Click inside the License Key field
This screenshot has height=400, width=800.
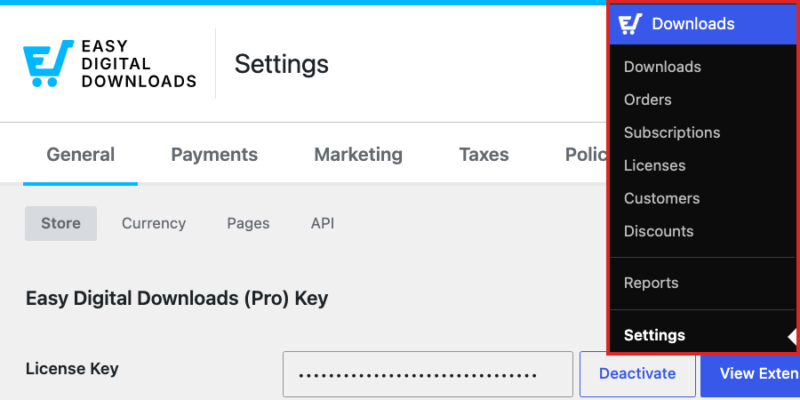click(428, 374)
